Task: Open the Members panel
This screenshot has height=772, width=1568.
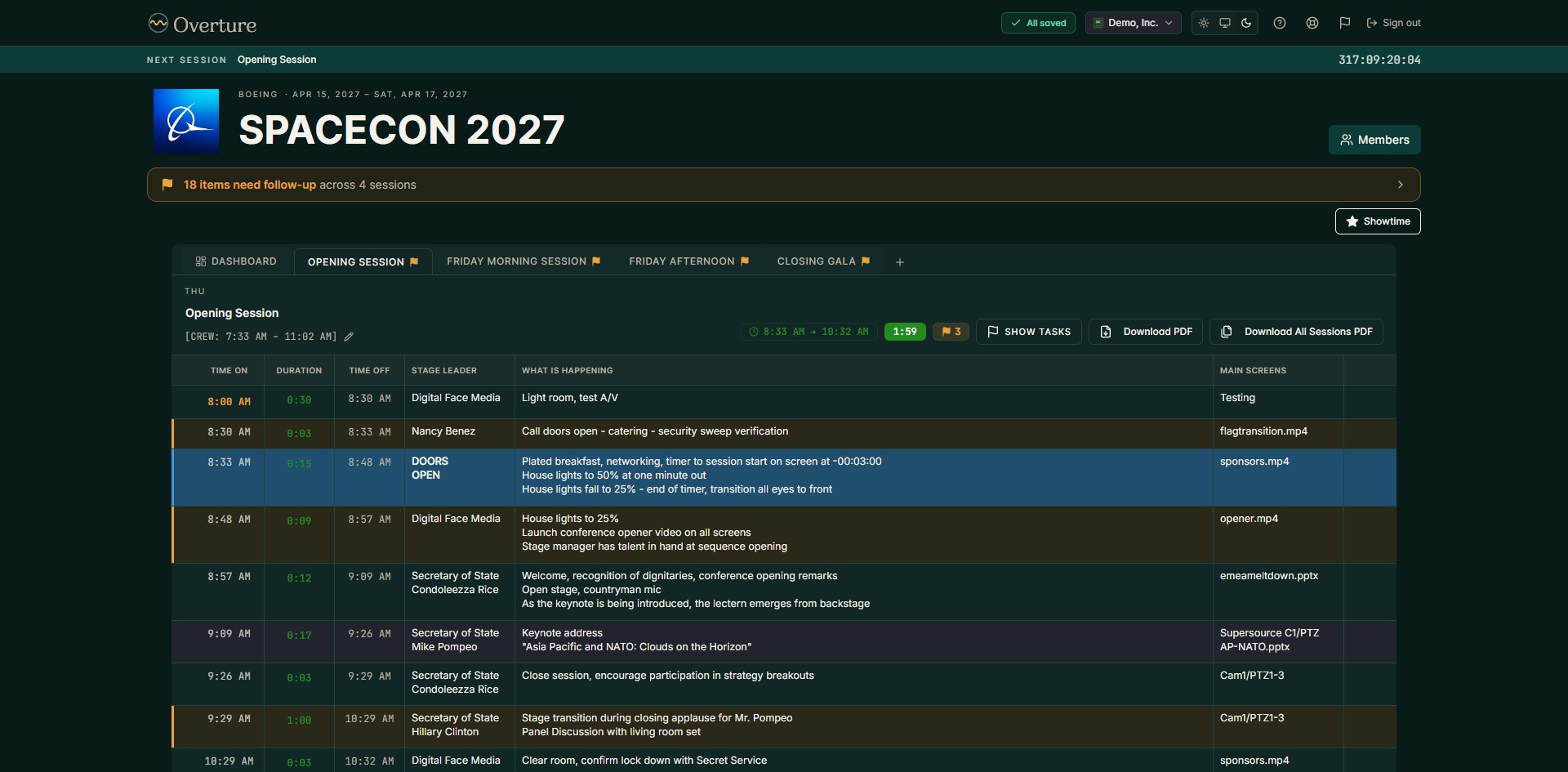Action: pos(1374,140)
